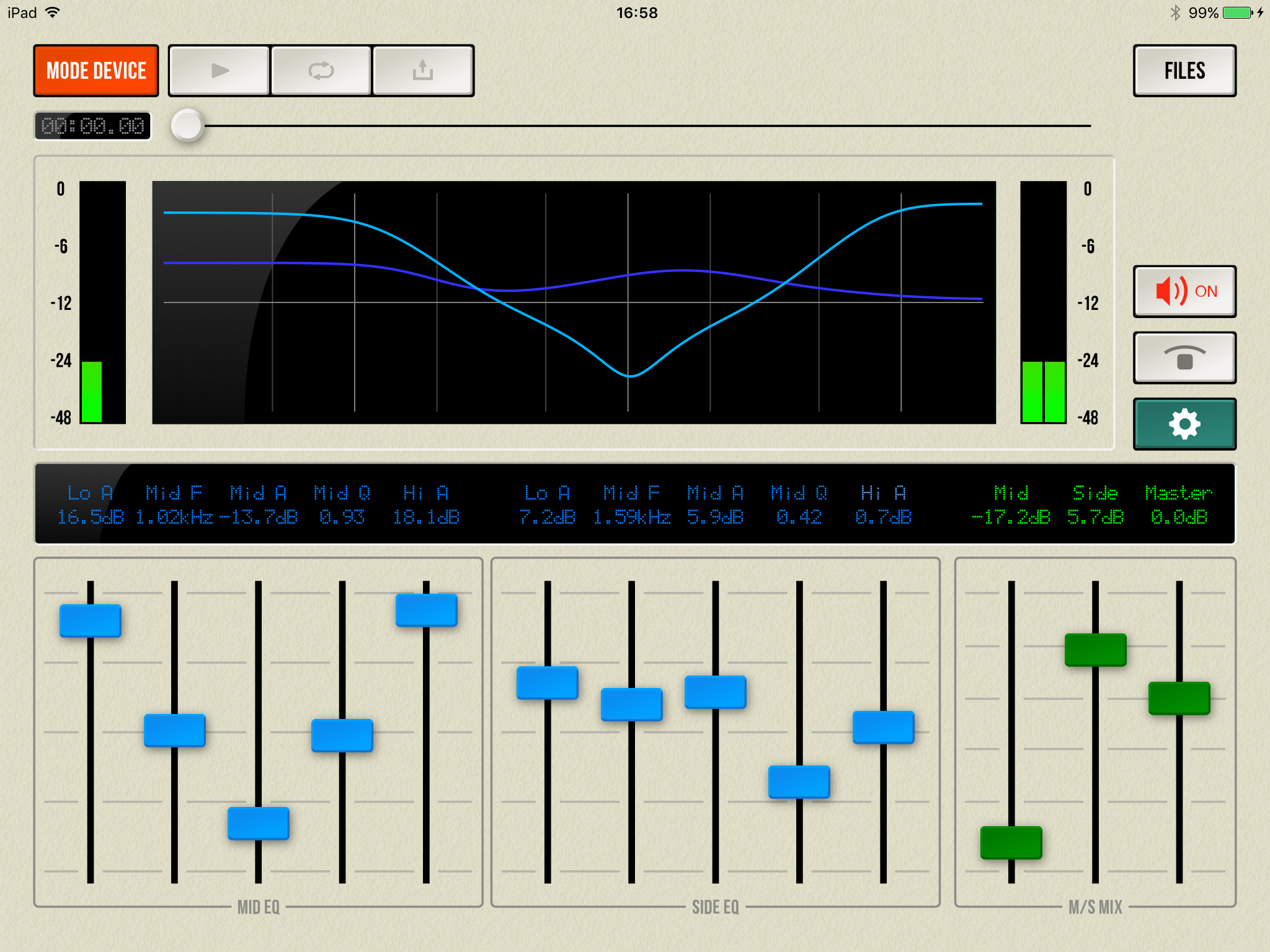Open the FILES browser
The image size is (1270, 952).
(x=1184, y=71)
